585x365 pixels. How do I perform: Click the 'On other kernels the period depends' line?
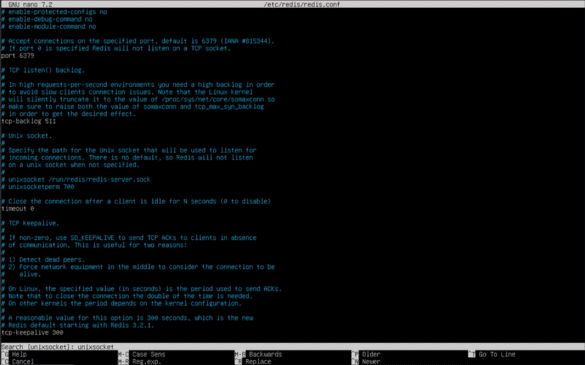[121, 303]
